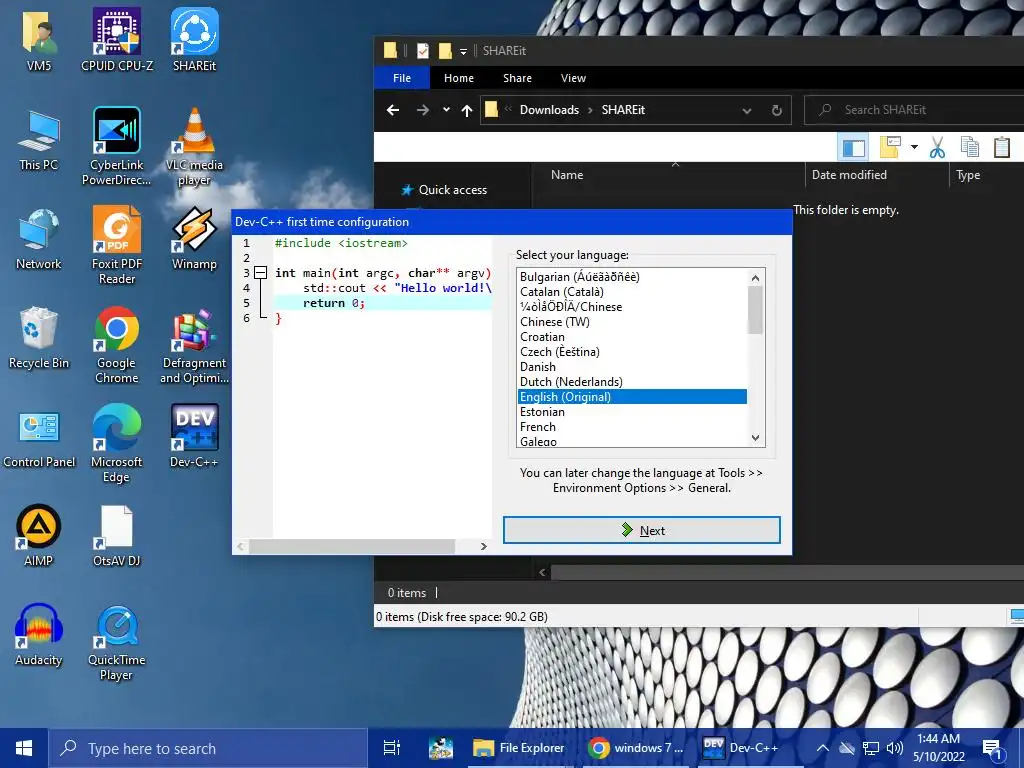Launch Winamp from desktop

195,239
